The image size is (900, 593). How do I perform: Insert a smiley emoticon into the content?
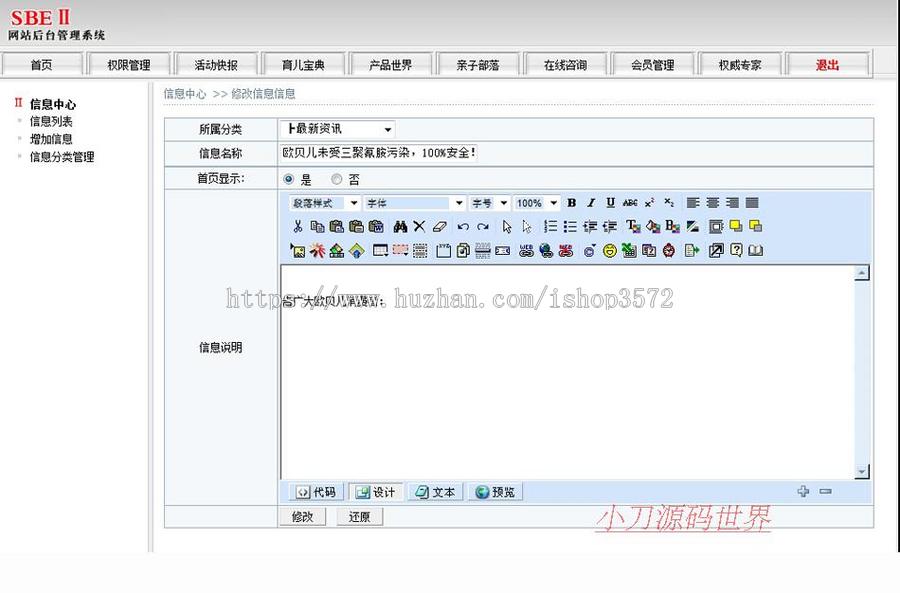coord(611,250)
